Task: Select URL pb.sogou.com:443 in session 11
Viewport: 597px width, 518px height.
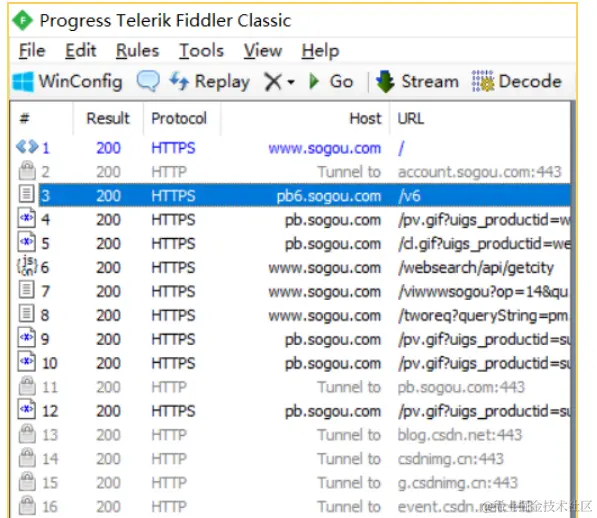Action: pyautogui.click(x=461, y=387)
